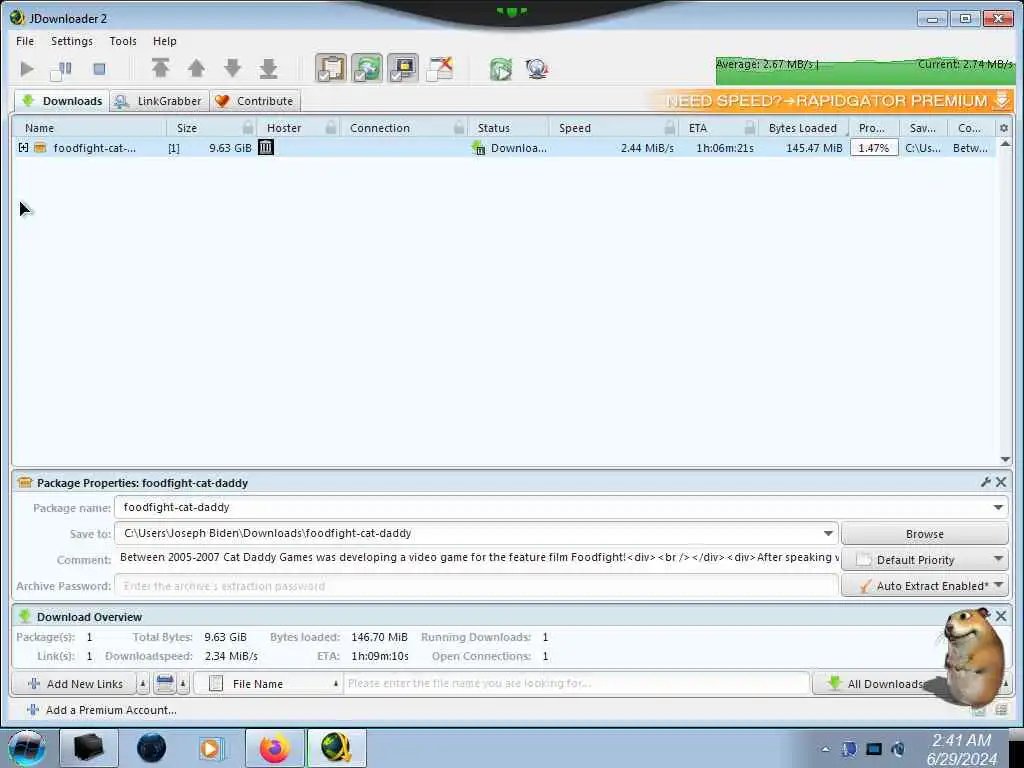Toggle premium accounts usage in the toolbar
The height and width of the screenshot is (768, 1024).
click(403, 69)
